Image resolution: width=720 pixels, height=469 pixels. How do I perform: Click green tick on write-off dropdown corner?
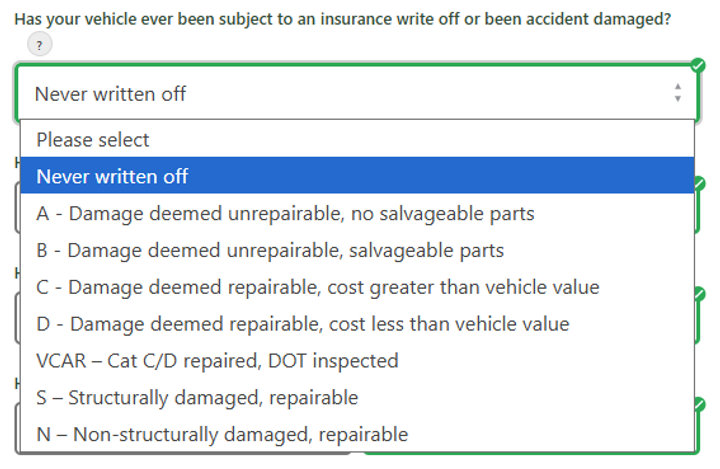(698, 65)
